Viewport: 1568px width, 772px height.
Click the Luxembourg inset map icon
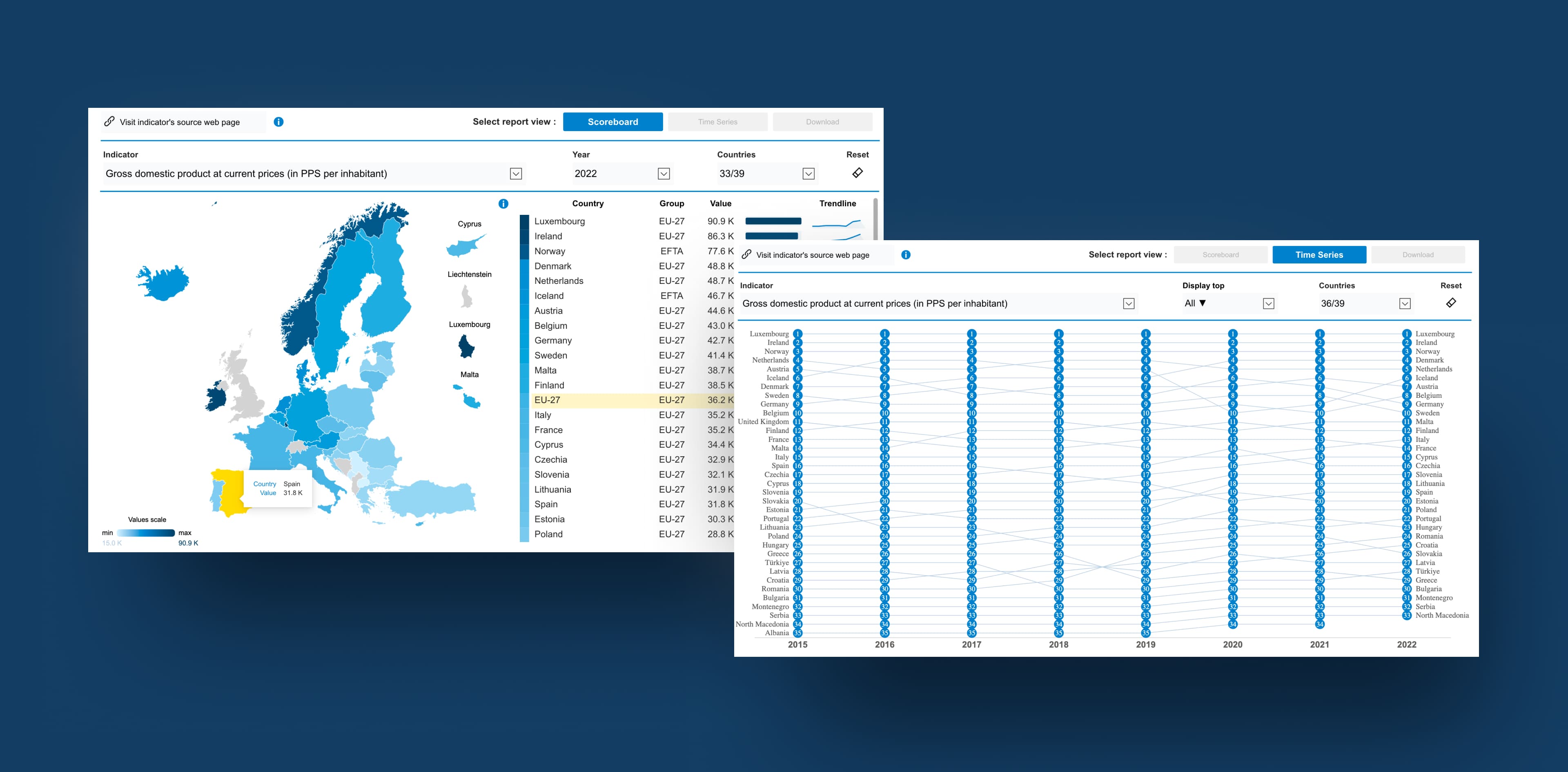pos(466,347)
